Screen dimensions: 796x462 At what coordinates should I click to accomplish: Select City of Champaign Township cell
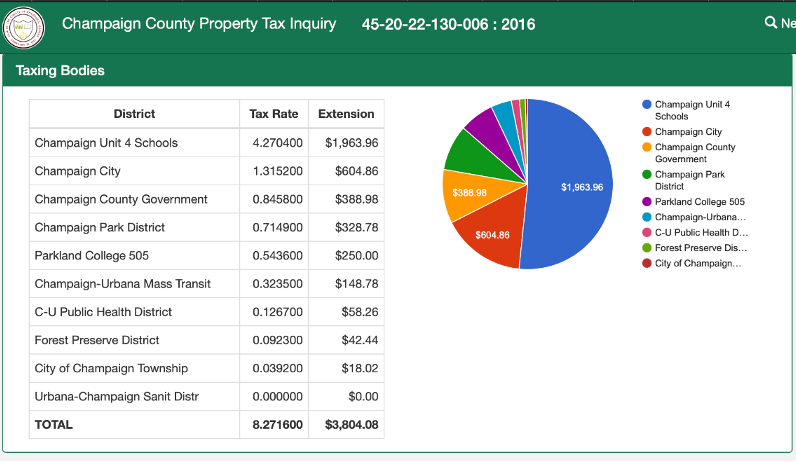tap(134, 368)
